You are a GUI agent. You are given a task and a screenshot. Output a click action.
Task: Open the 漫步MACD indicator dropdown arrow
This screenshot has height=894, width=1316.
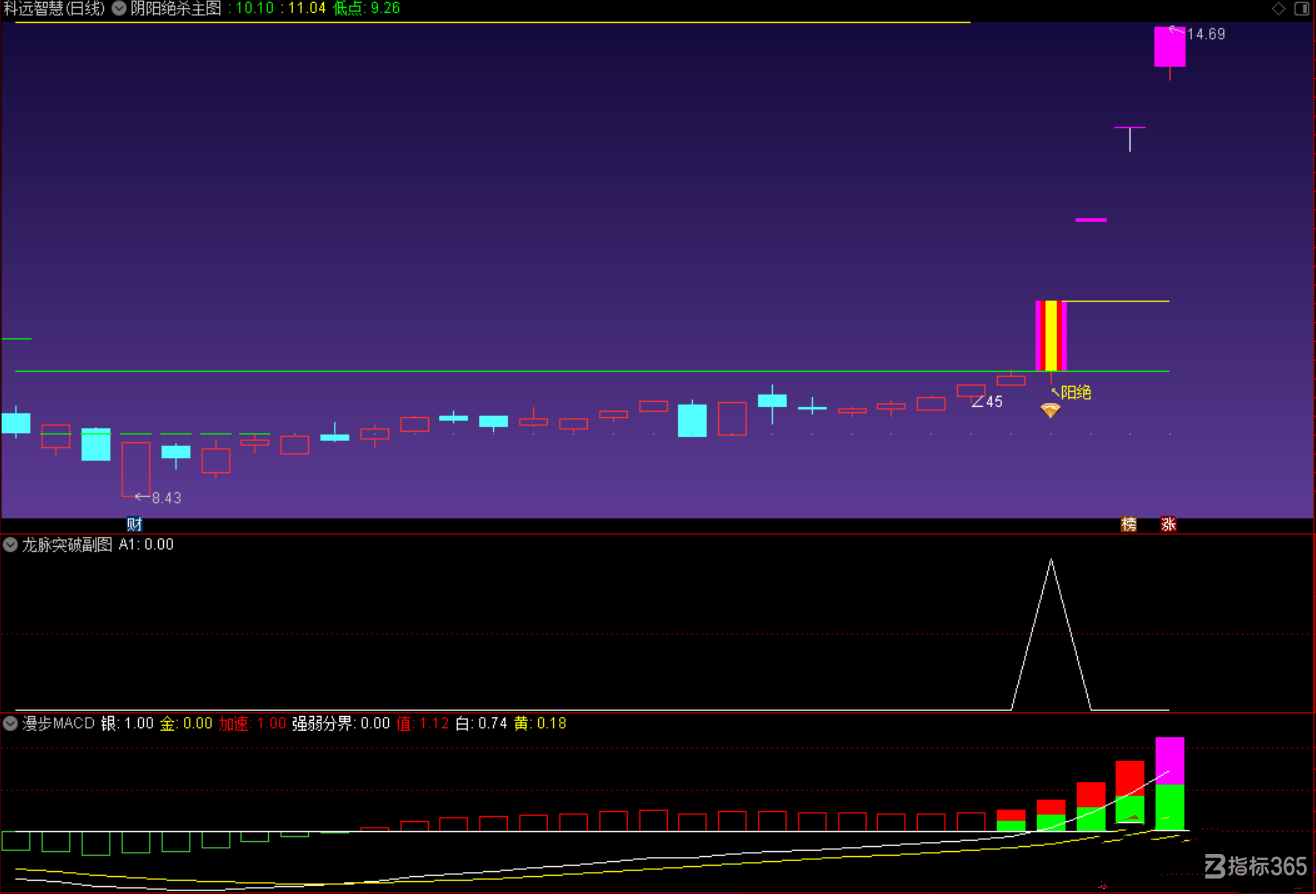click(11, 723)
